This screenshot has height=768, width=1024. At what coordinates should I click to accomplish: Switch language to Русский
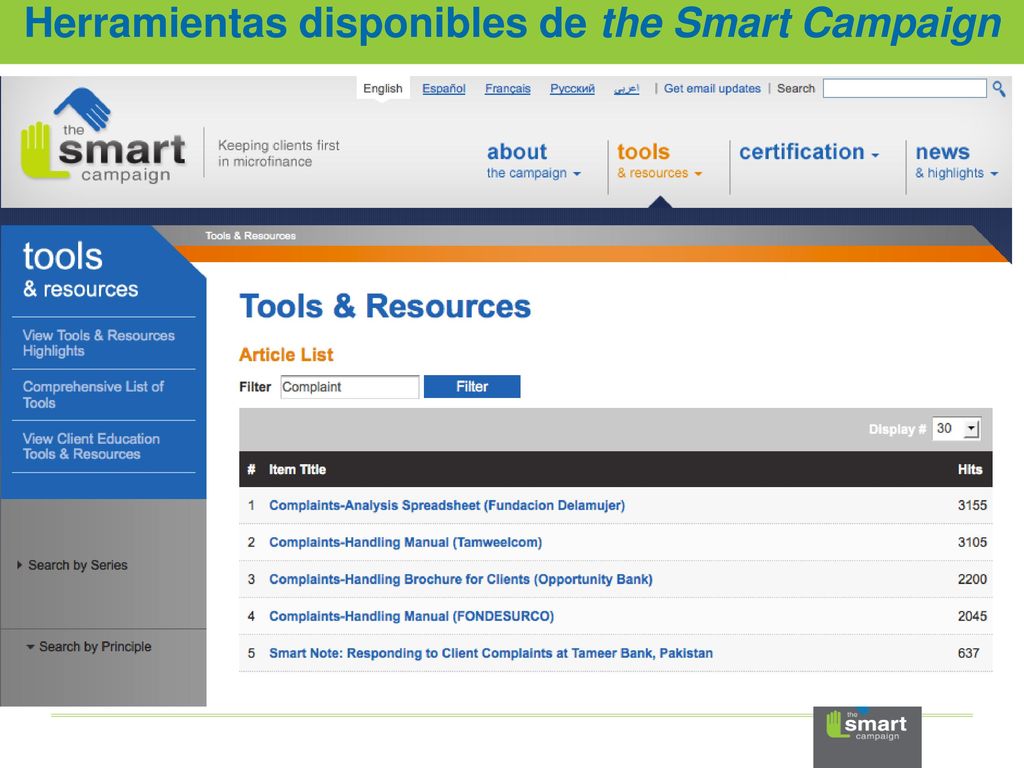tap(572, 88)
